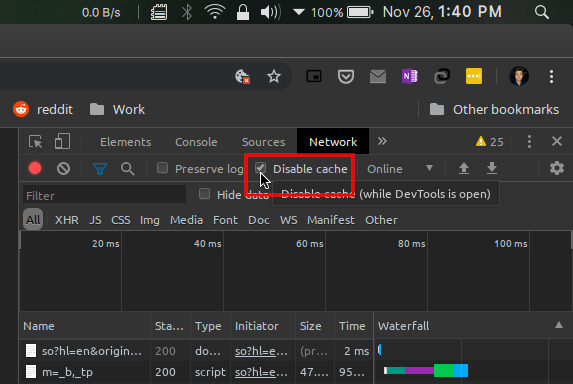Filter requests by XHR
573x384 pixels.
click(x=67, y=220)
